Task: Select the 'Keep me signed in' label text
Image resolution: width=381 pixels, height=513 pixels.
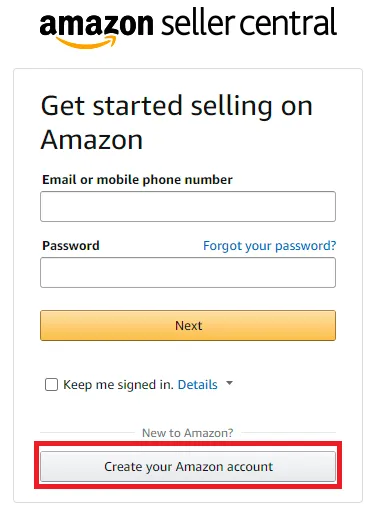Action: point(118,385)
